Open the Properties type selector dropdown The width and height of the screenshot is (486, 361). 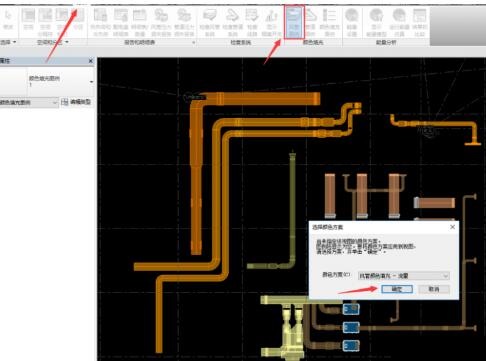[91, 82]
